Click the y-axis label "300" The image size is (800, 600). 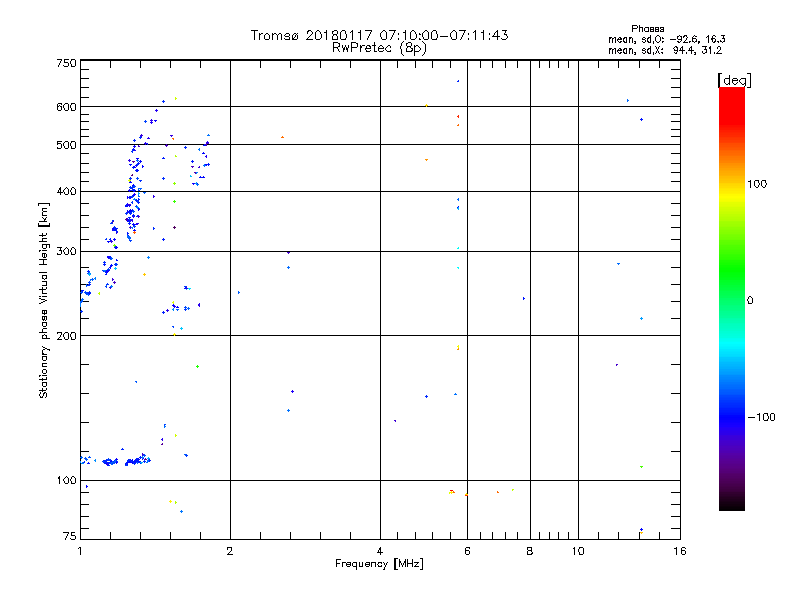pyautogui.click(x=66, y=251)
